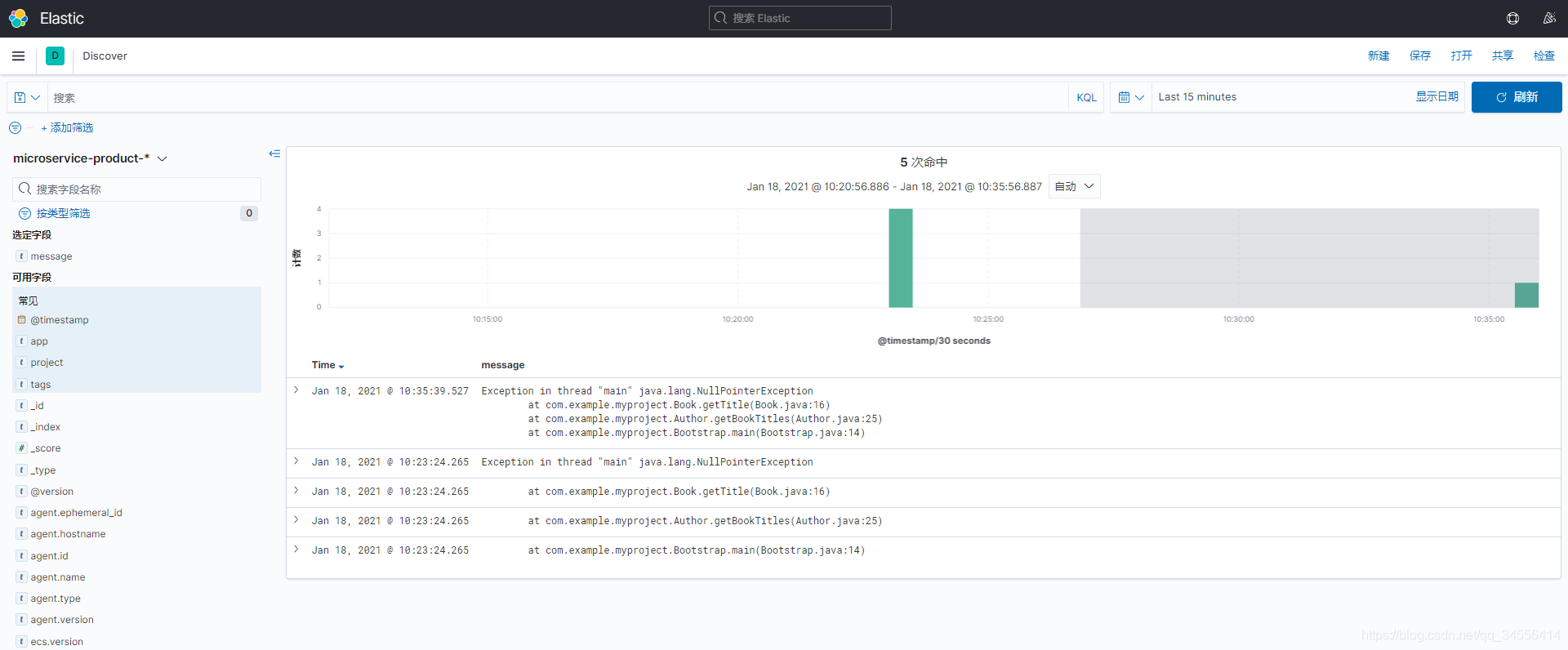Click the 搜索 Elastic global search box

(800, 18)
